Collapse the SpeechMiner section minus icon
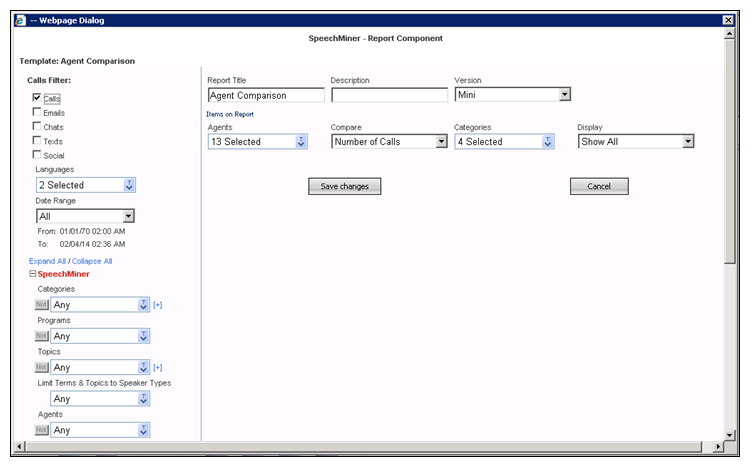 click(x=33, y=273)
